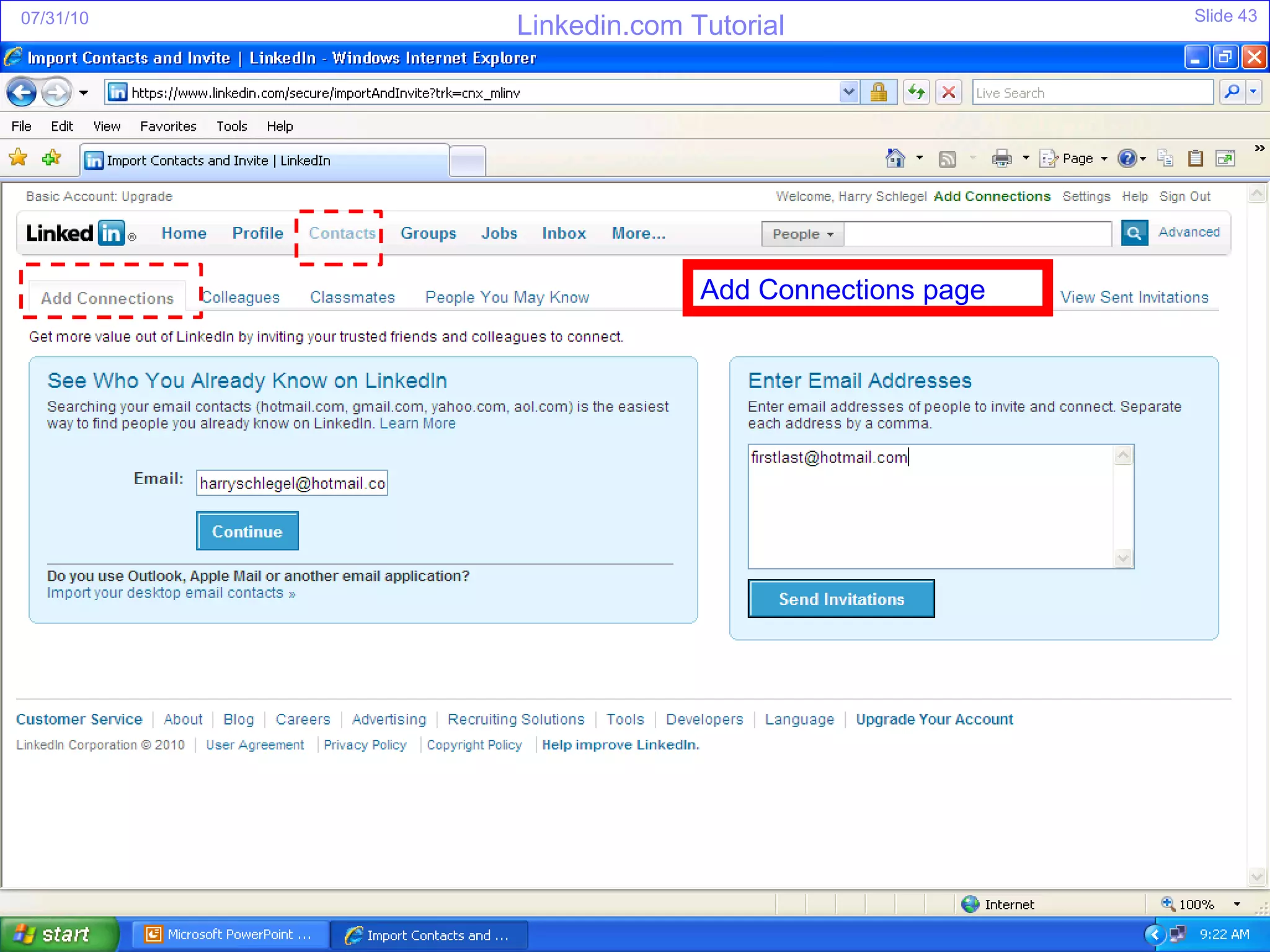Screen dimensions: 1270x952
Task: Click the text area scroll-down arrow
Action: [1123, 558]
